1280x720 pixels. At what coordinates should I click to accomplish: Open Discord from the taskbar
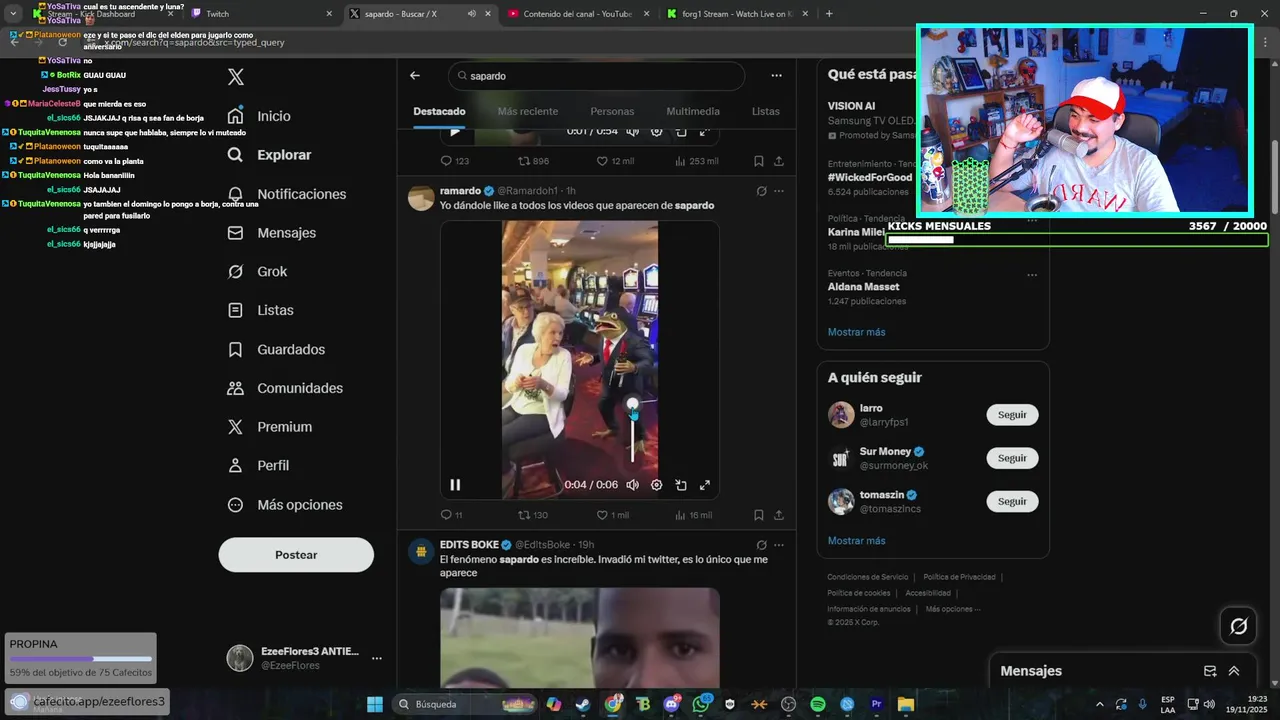(671, 704)
